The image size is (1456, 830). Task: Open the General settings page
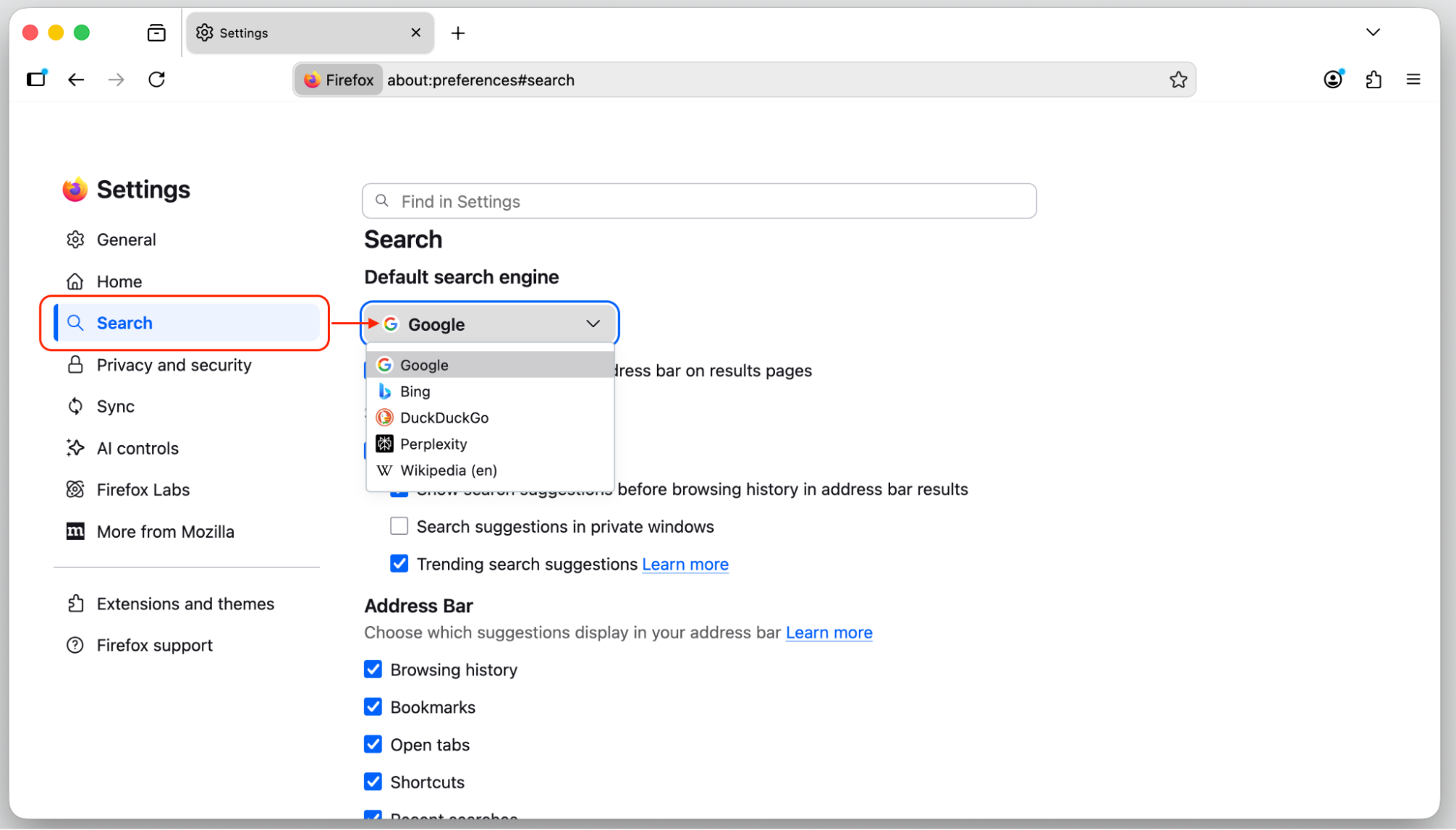pyautogui.click(x=186, y=239)
